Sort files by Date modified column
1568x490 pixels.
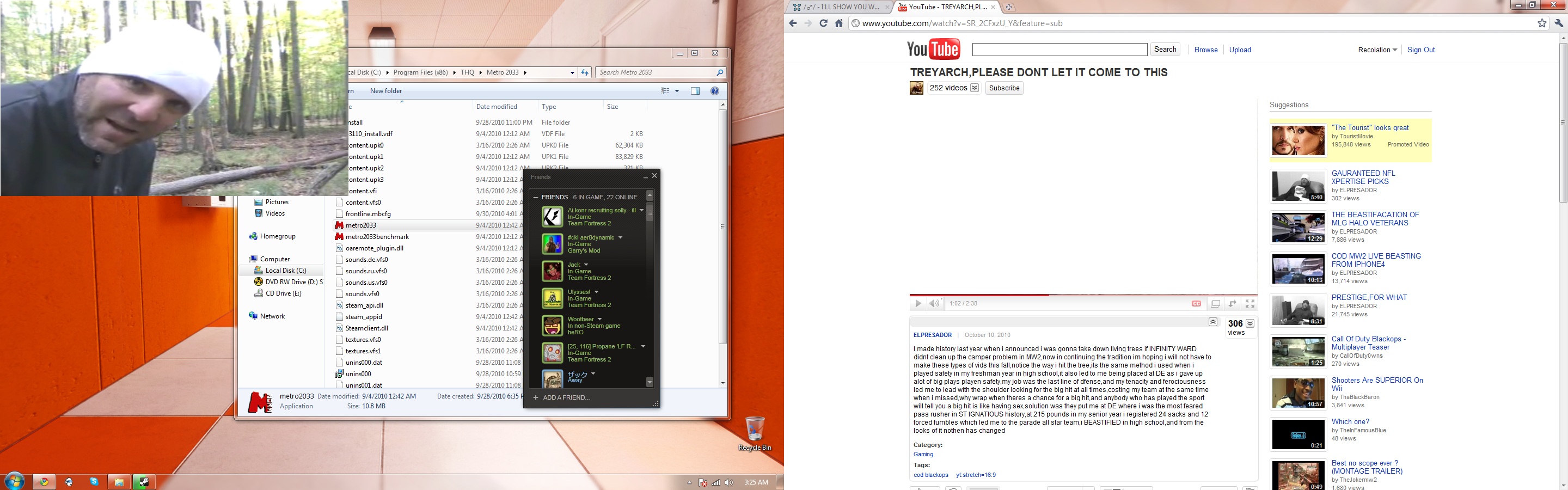pos(497,107)
